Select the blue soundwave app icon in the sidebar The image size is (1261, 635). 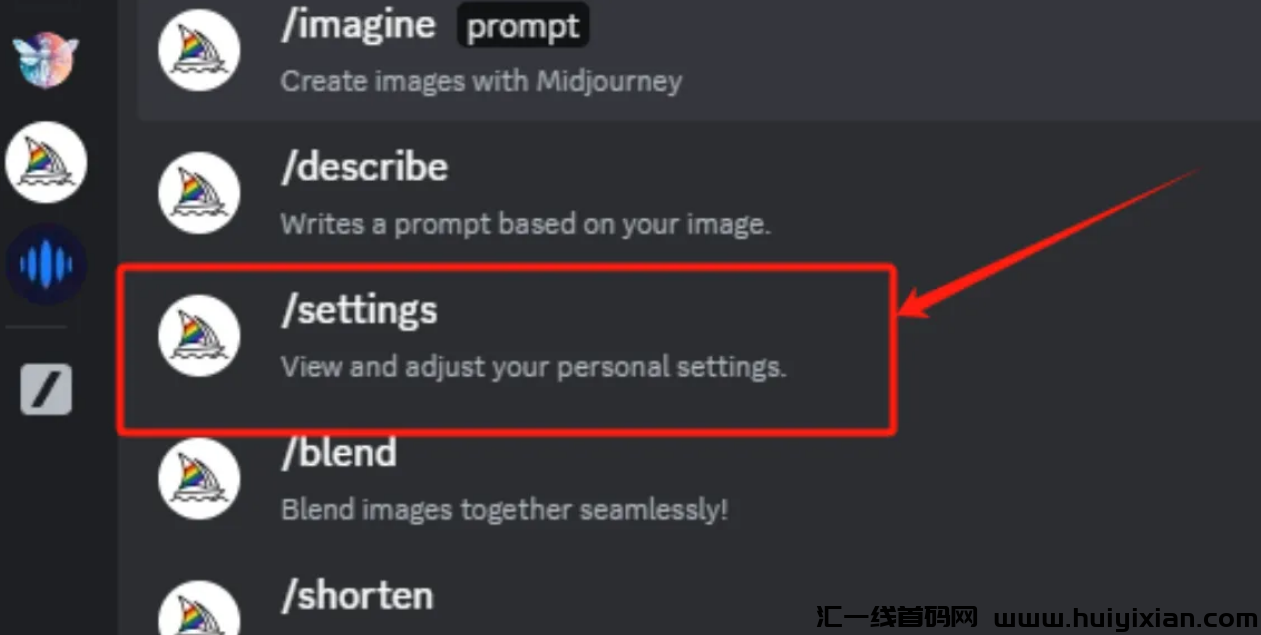tap(46, 265)
